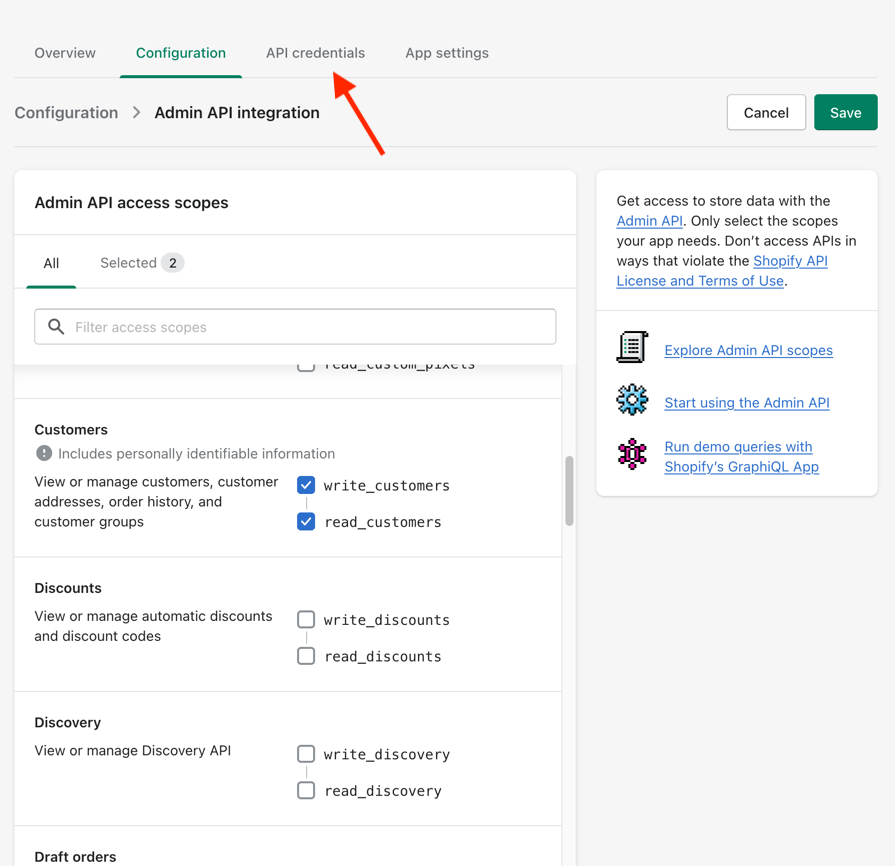Uncheck the write_customers scope
Viewport: 895px width, 866px height.
click(306, 485)
